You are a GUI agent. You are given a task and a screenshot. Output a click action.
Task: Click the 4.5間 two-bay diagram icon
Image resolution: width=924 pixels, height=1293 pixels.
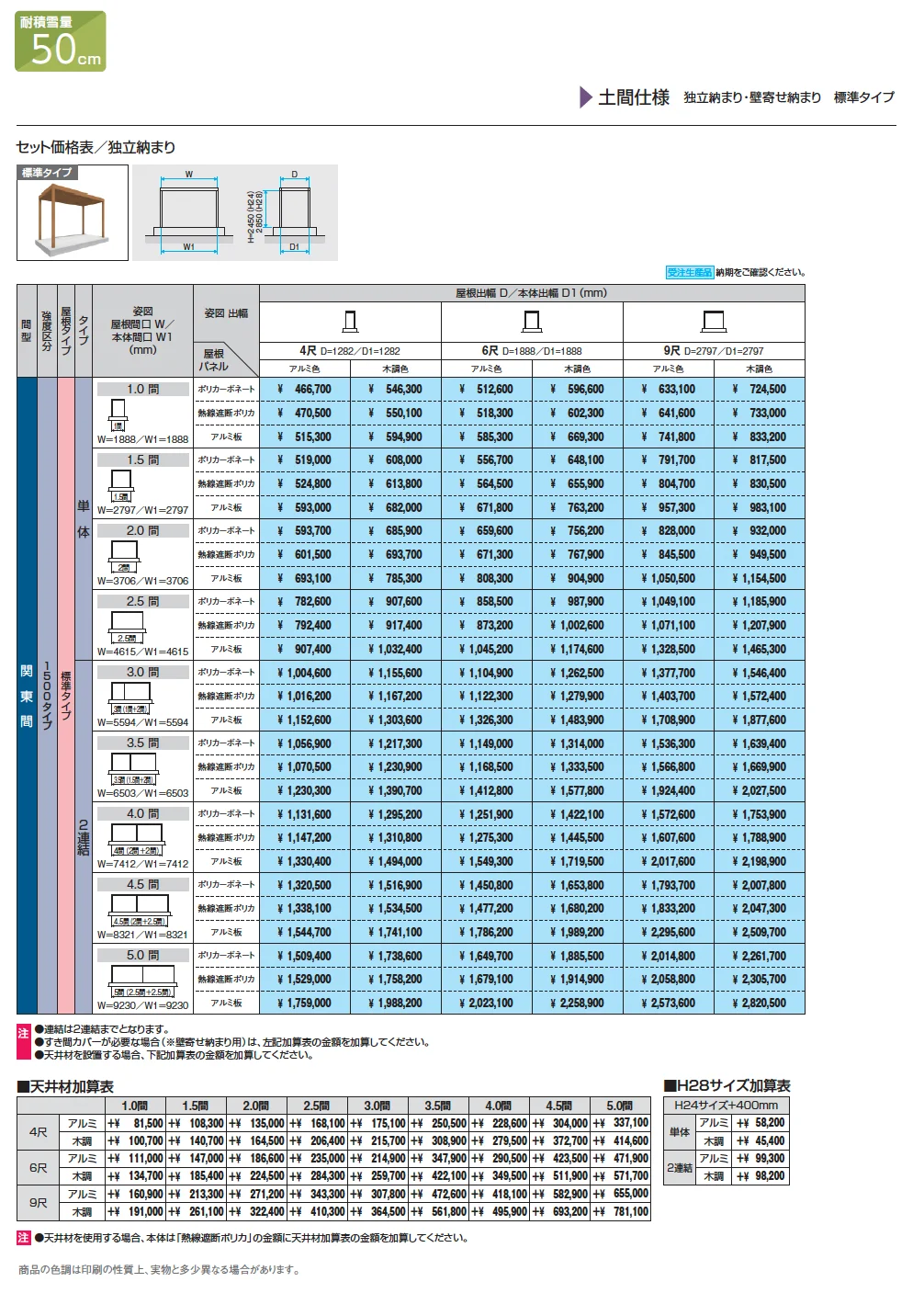(x=139, y=910)
